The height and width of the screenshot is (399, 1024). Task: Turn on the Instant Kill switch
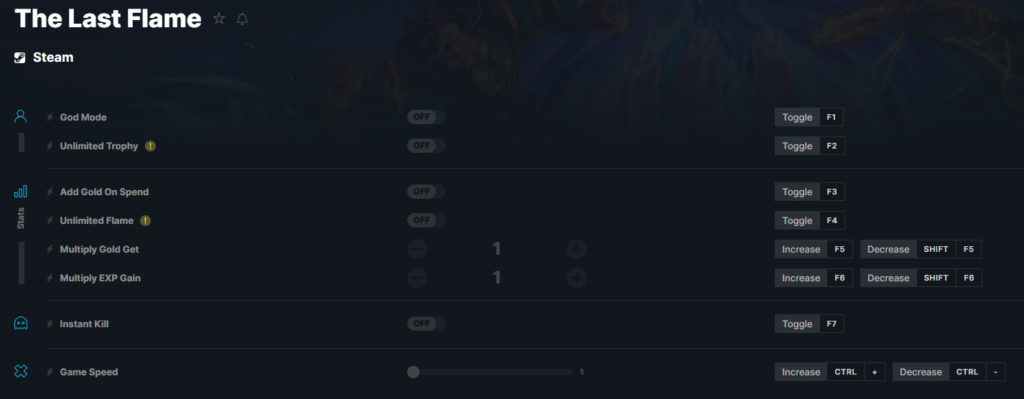click(426, 323)
